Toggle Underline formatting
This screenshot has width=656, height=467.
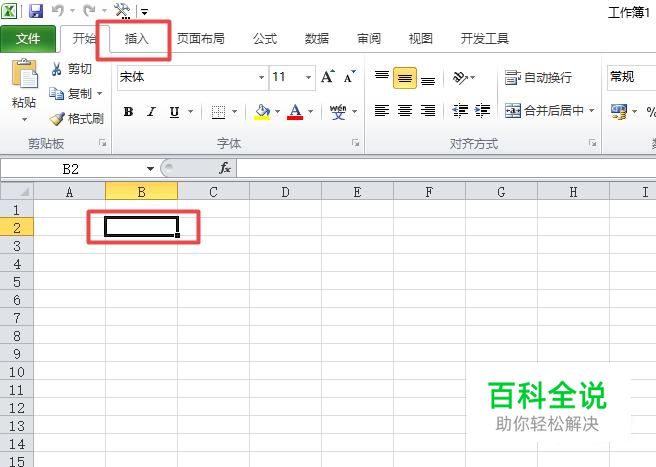pos(174,112)
